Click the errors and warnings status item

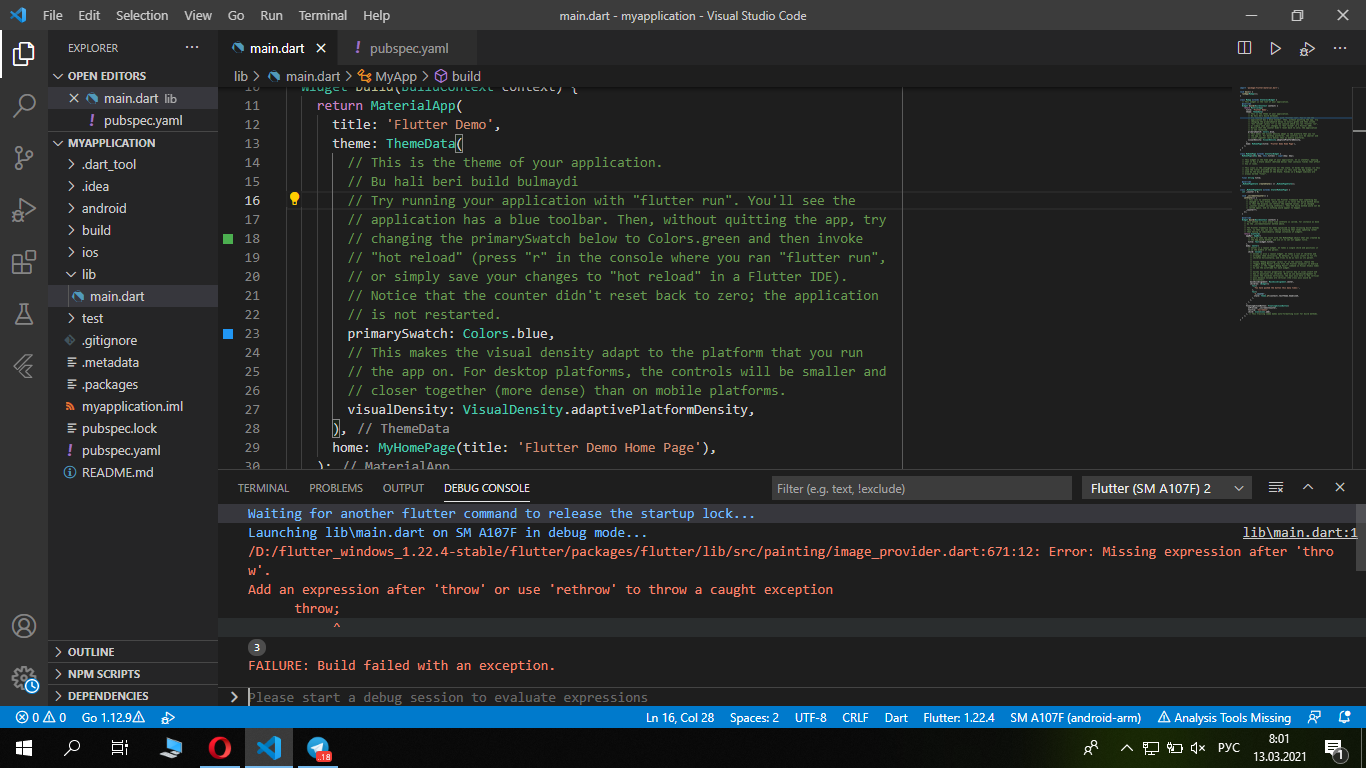point(41,718)
